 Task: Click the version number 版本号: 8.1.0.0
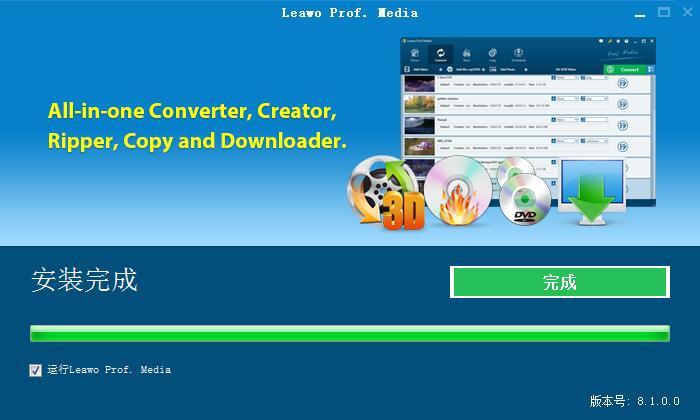pos(634,401)
